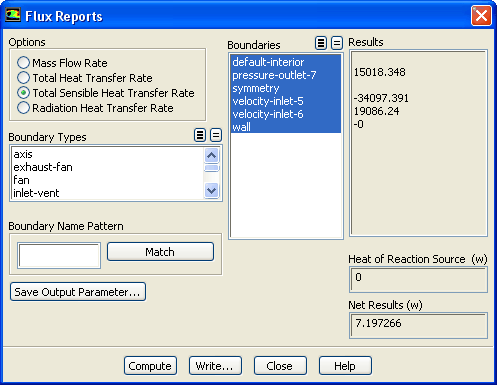
Task: Toggle velocity-inlet-5 in Boundaries list
Action: pyautogui.click(x=286, y=101)
